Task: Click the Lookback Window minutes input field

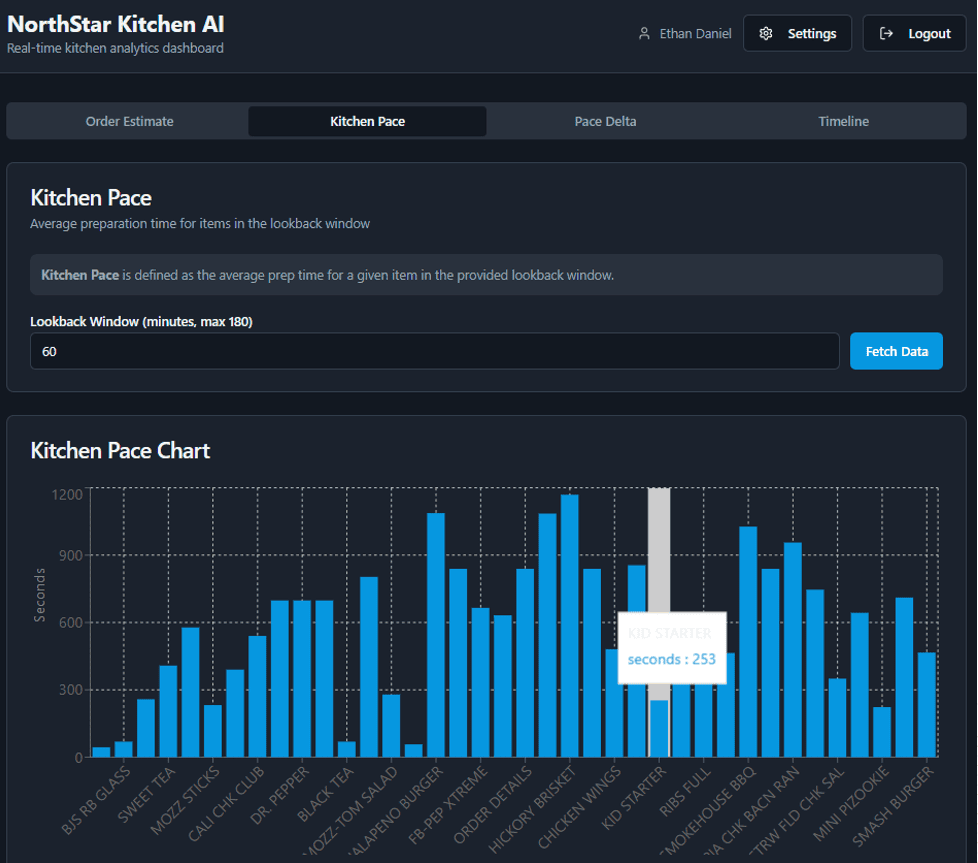Action: point(435,351)
